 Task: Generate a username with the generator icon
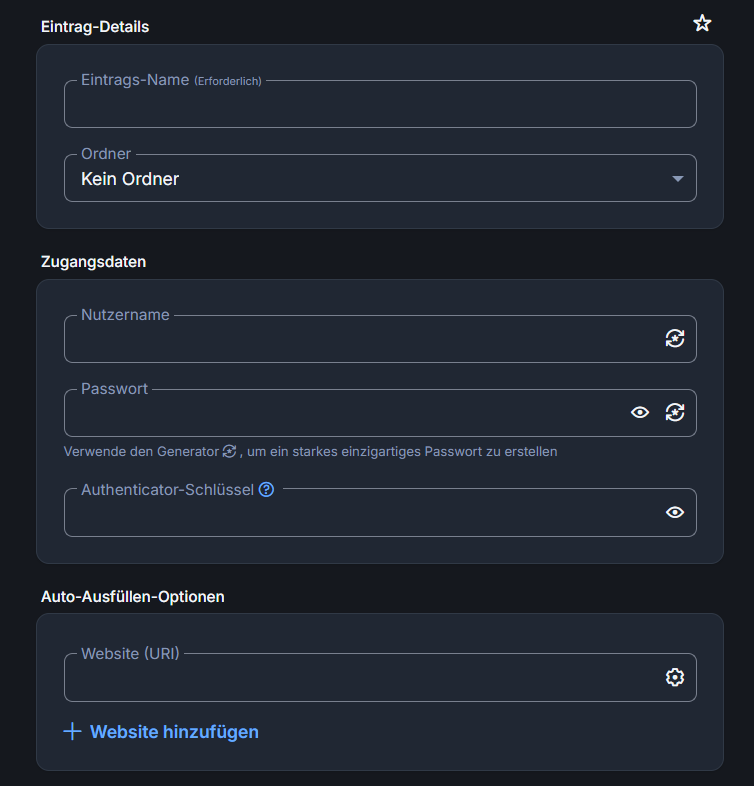point(675,338)
